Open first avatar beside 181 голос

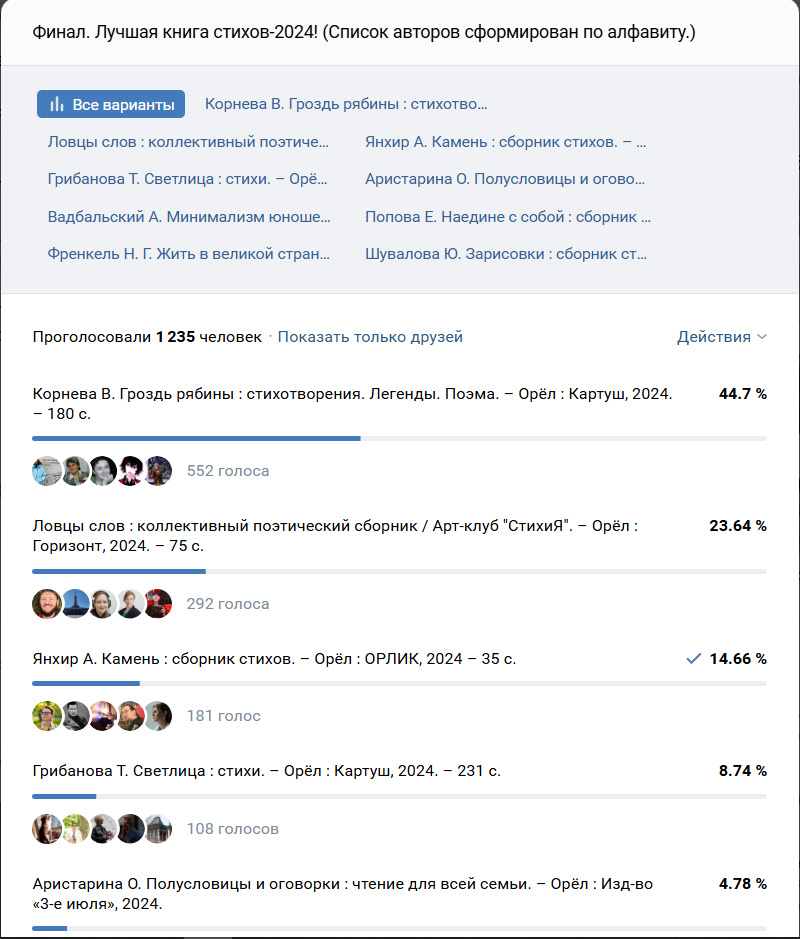click(x=47, y=716)
